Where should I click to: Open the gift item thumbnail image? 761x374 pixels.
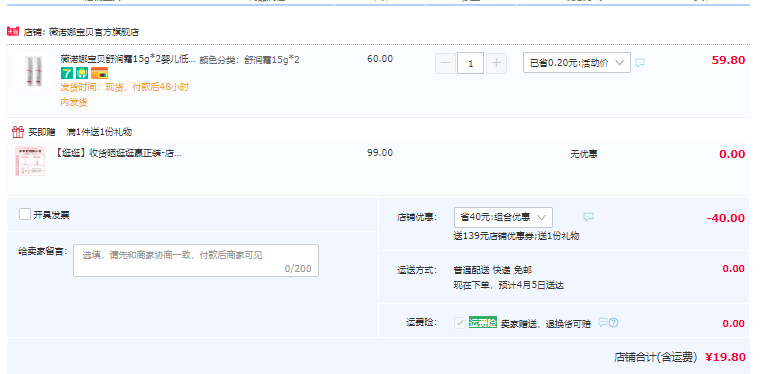30,161
